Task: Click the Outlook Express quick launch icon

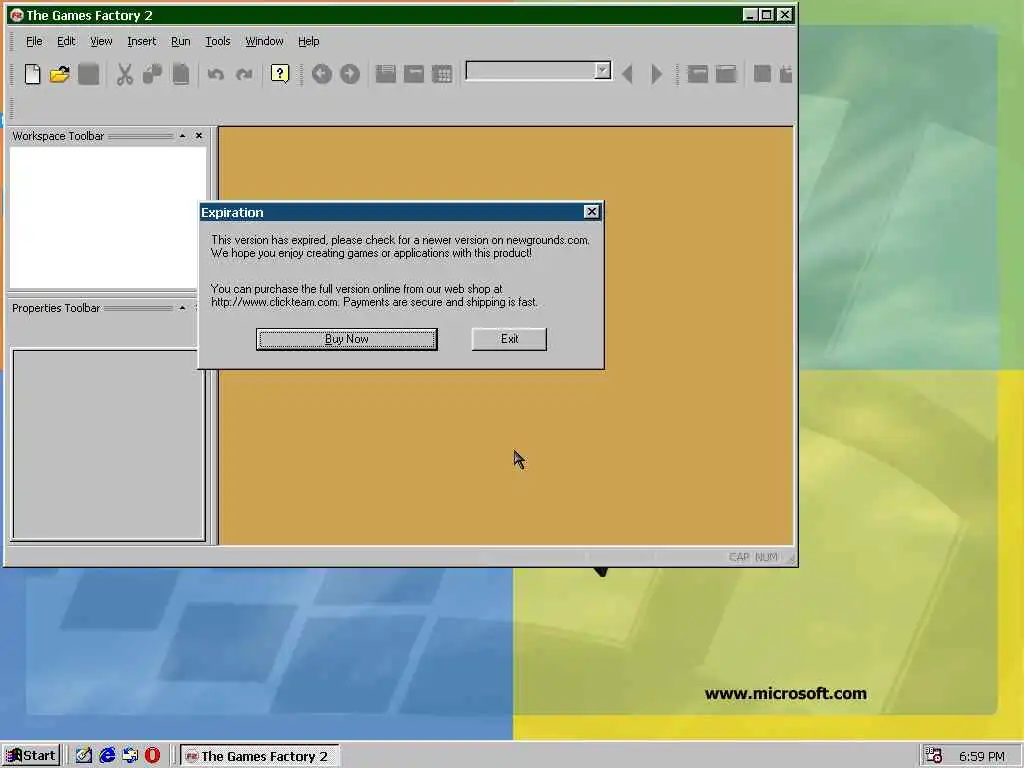Action: click(130, 756)
